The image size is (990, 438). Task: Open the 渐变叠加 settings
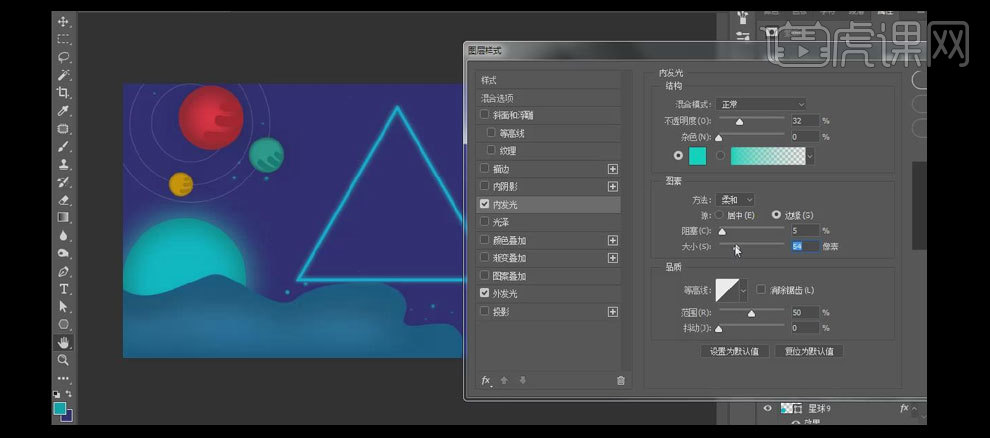pos(509,258)
